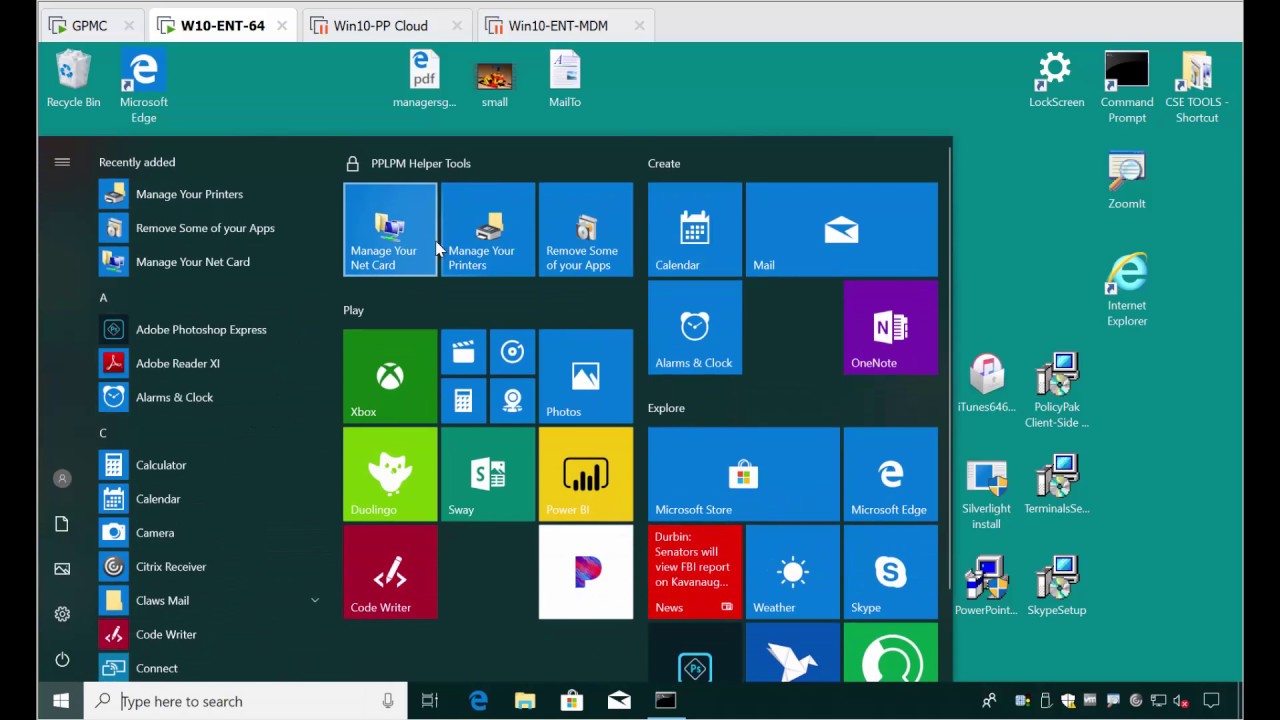The width and height of the screenshot is (1280, 720).
Task: Open Task View on the taskbar
Action: (x=430, y=701)
